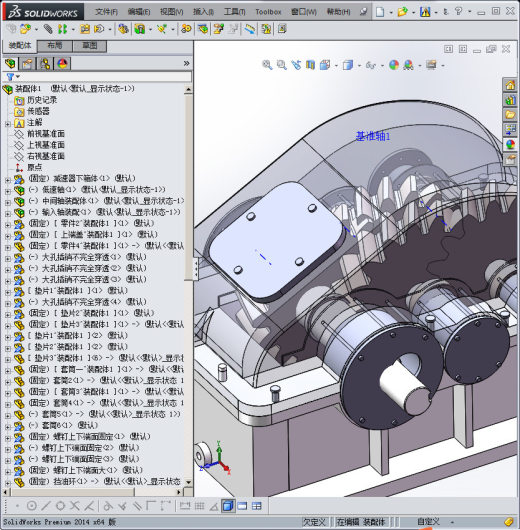This screenshot has height=530, width=520.
Task: Open the 插入(I) menu
Action: (203, 12)
